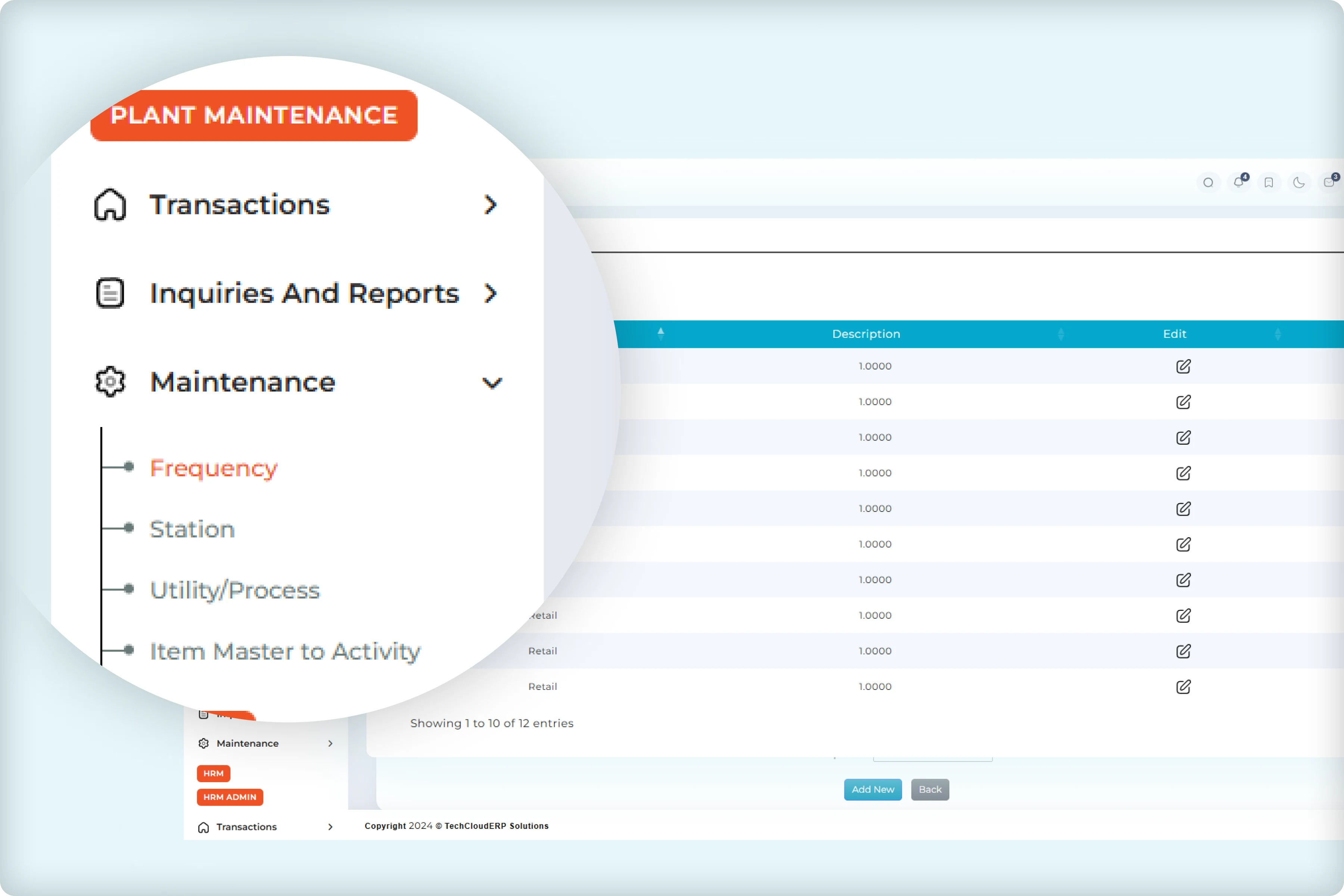1344x896 pixels.
Task: Open notifications bell with badge 4
Action: pos(1238,182)
